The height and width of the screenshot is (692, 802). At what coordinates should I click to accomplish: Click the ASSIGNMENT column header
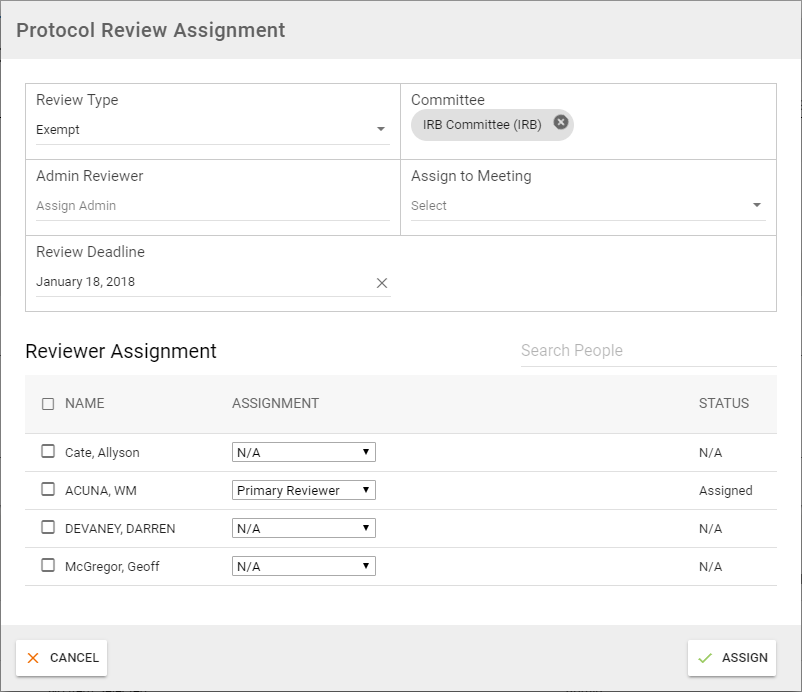tap(276, 403)
